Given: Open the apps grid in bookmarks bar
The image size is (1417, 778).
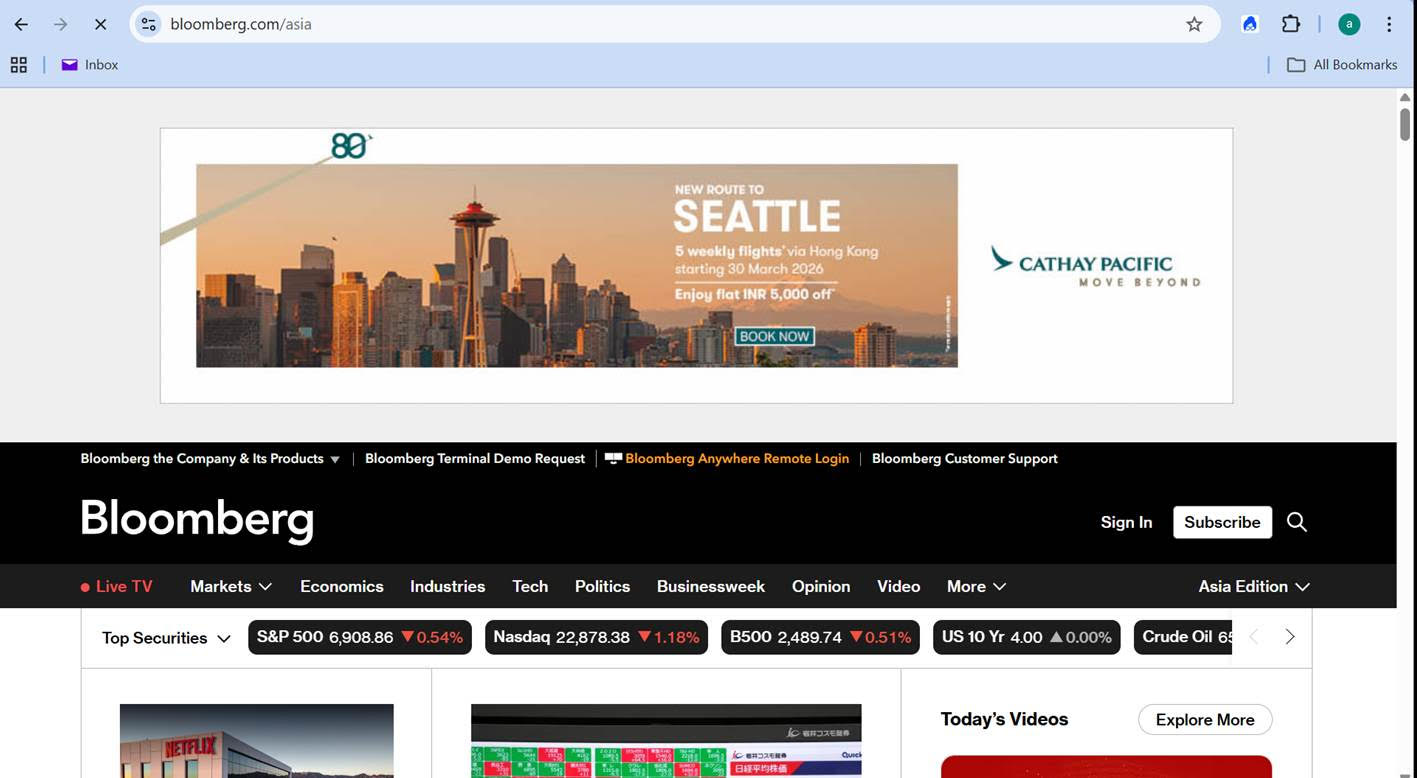Looking at the screenshot, I should coord(18,65).
